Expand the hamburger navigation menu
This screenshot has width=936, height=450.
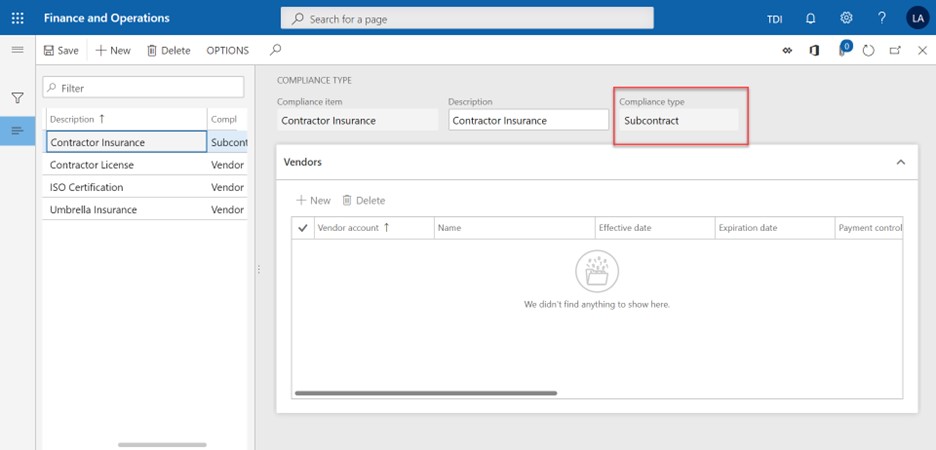[x=17, y=50]
